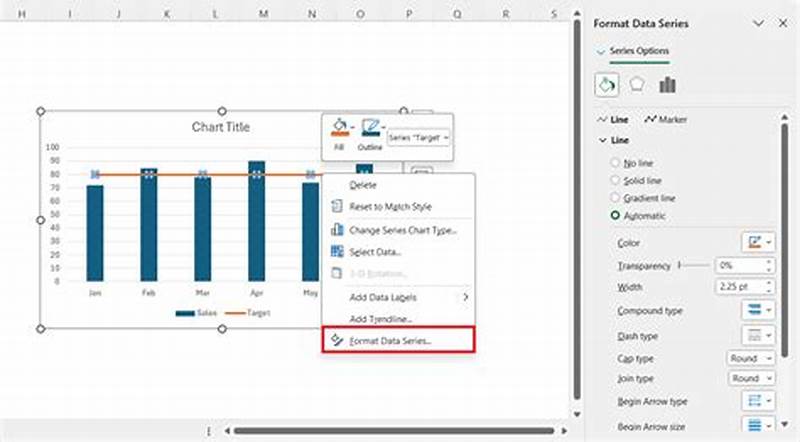
Task: Click the vertical scroll up arrow of sheet
Action: click(x=577, y=13)
